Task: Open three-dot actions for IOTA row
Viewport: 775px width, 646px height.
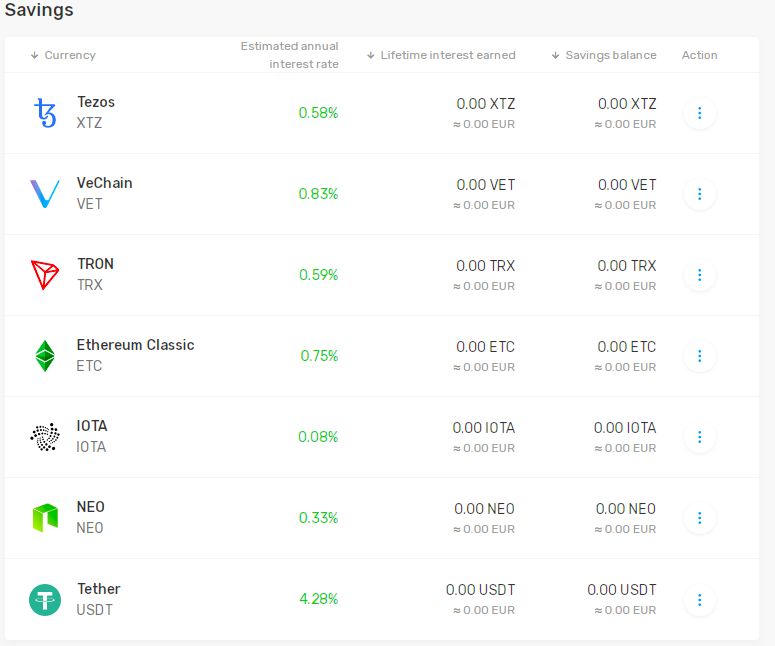Action: coord(699,437)
